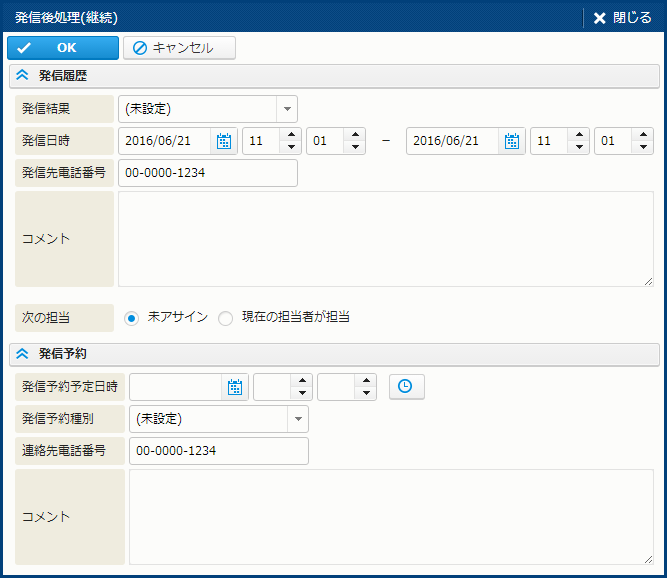The image size is (667, 578).
Task: Collapse the 発信履歴 section chevron
Action: [x=22, y=76]
